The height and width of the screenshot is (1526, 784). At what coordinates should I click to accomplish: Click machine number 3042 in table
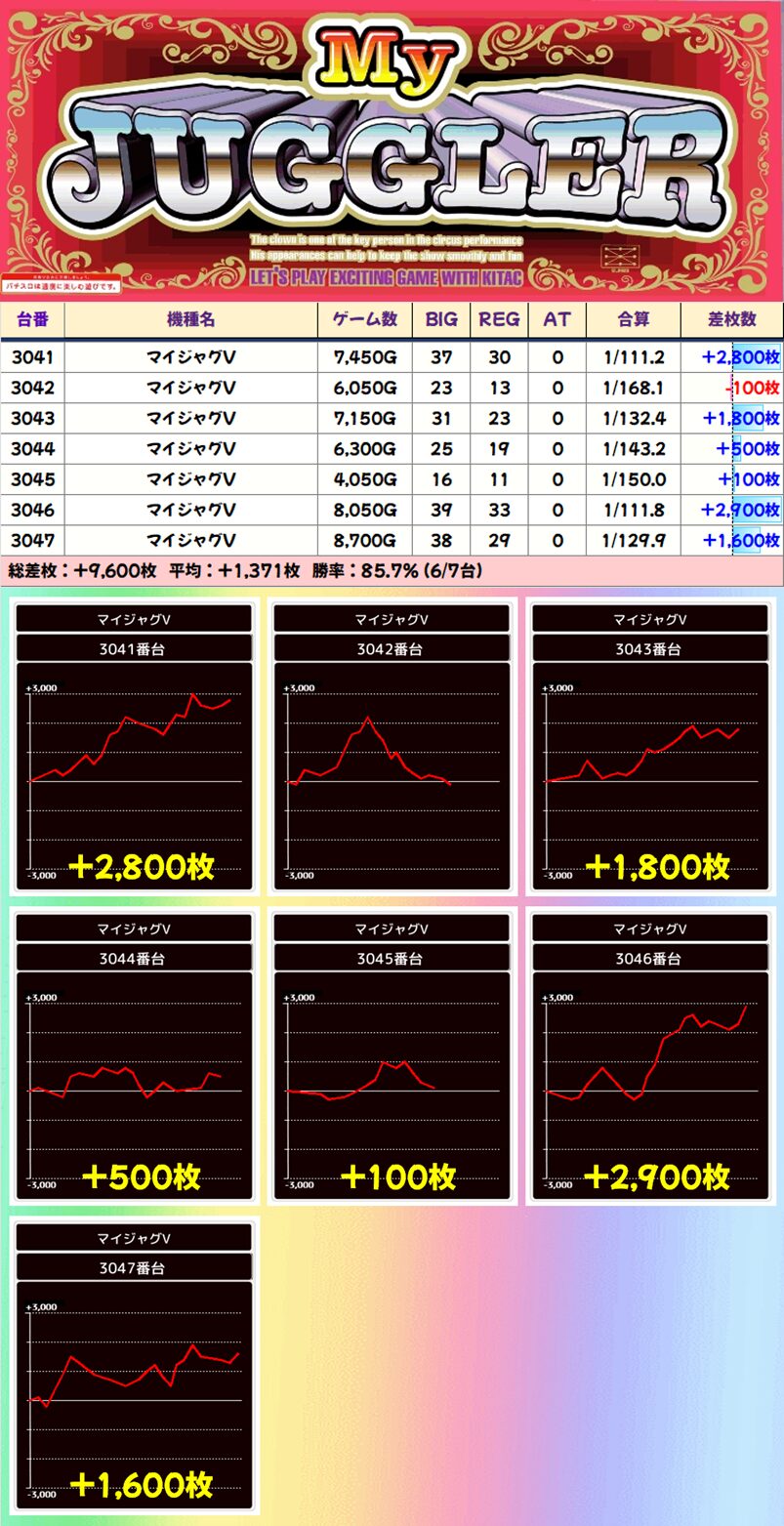point(32,388)
